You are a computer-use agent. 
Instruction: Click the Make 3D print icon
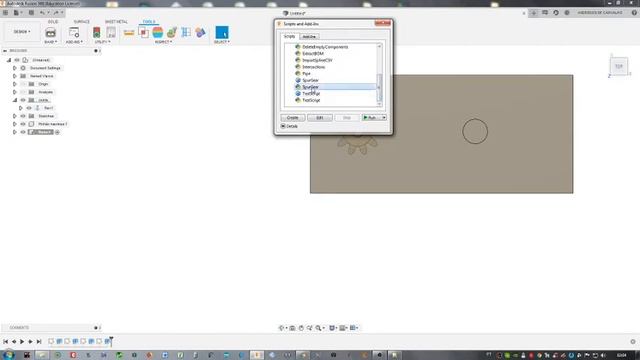tap(51, 32)
